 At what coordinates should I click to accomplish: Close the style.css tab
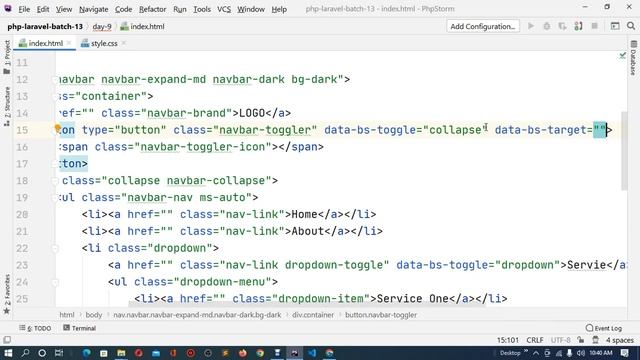(124, 43)
